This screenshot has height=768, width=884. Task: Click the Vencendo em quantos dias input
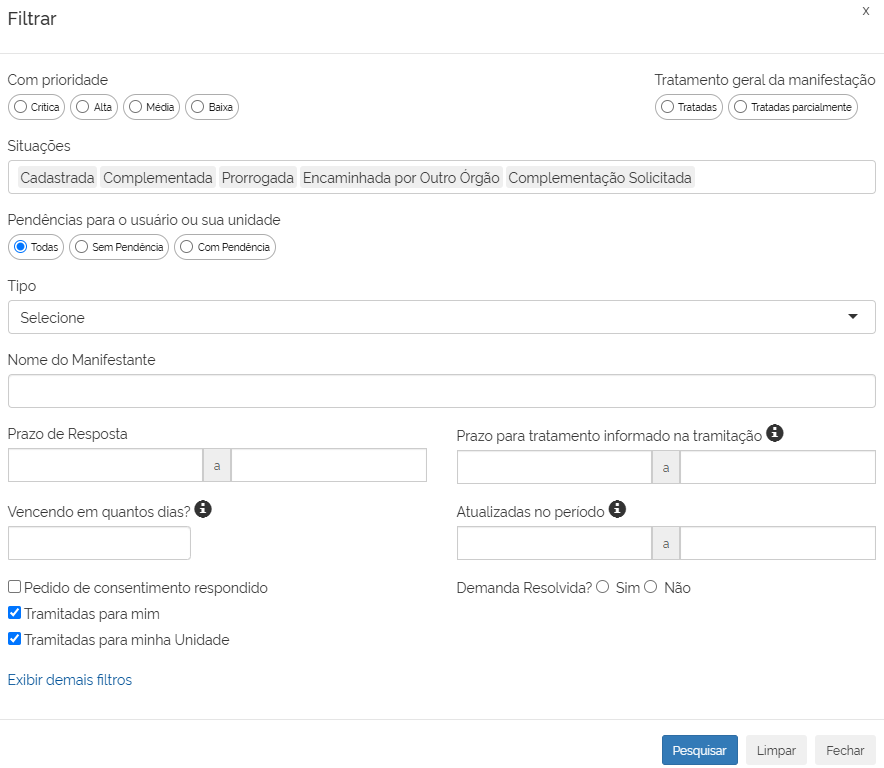pyautogui.click(x=99, y=543)
